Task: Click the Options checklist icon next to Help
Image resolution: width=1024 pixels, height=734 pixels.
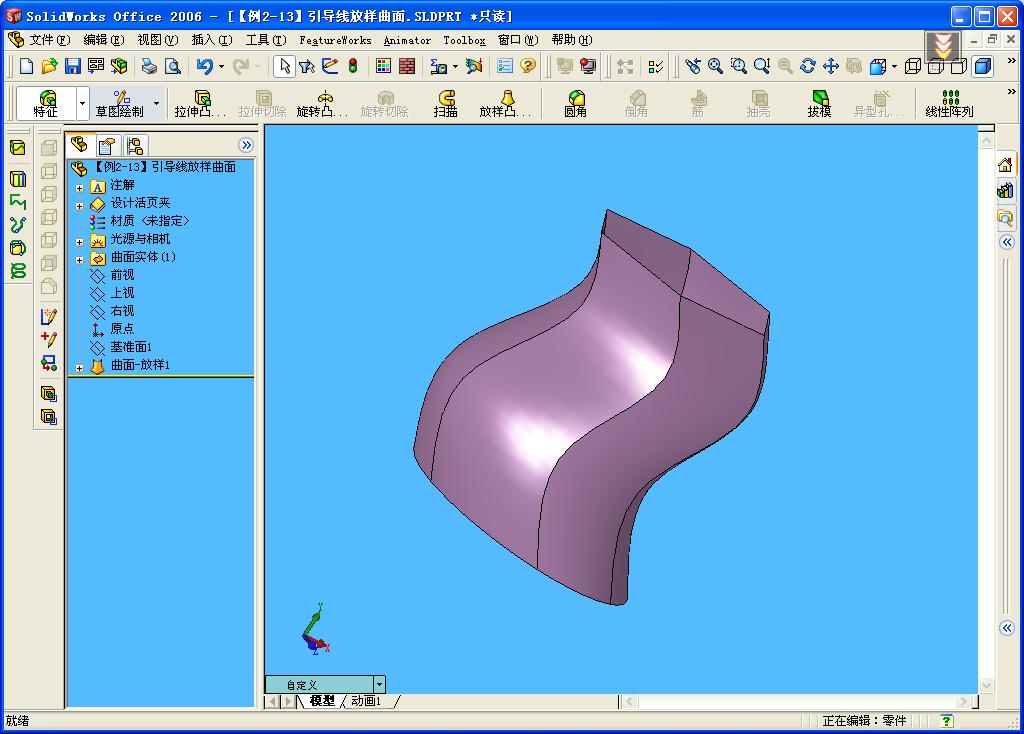Action: [x=505, y=66]
